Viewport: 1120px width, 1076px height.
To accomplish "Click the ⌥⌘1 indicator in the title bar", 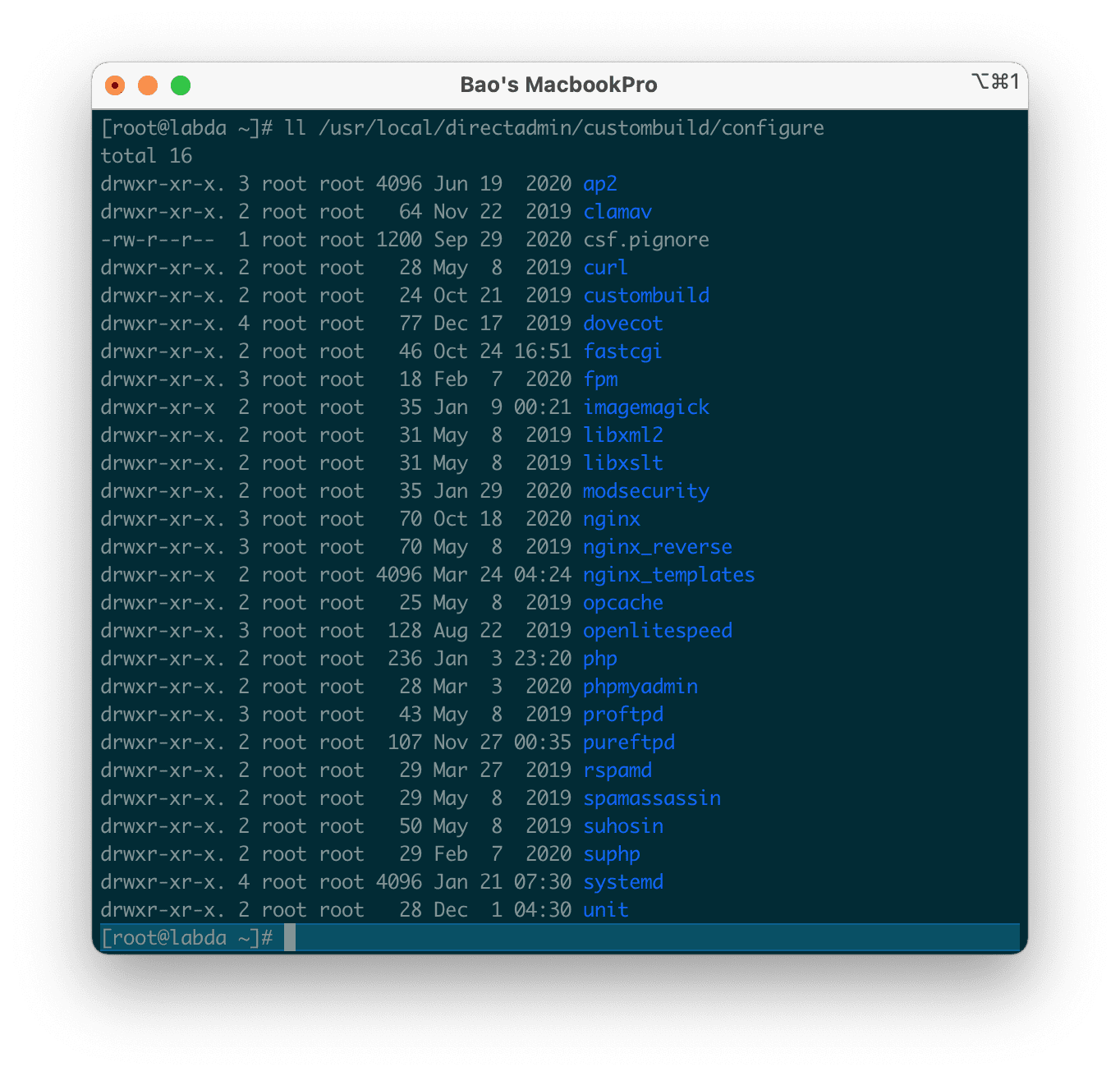I will [x=996, y=81].
